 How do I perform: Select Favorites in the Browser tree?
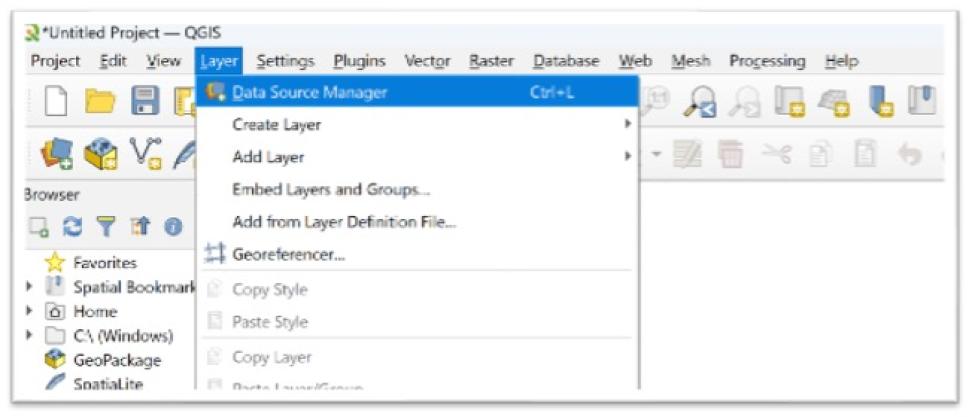coord(104,263)
